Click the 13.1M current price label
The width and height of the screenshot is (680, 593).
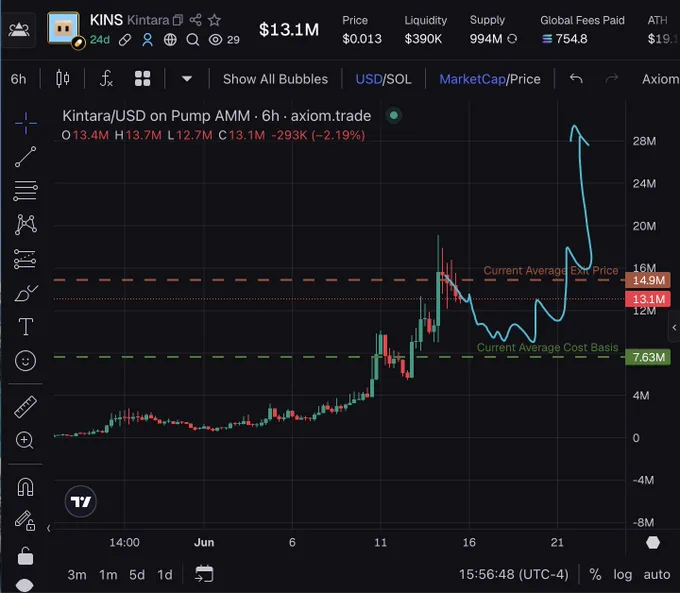pyautogui.click(x=648, y=299)
